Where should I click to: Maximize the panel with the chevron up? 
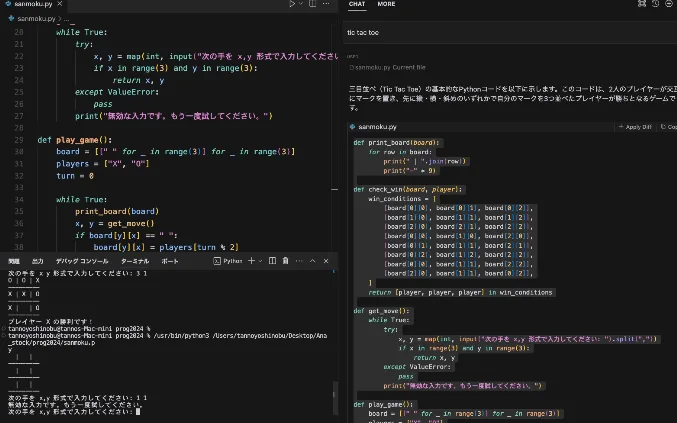[x=313, y=261]
